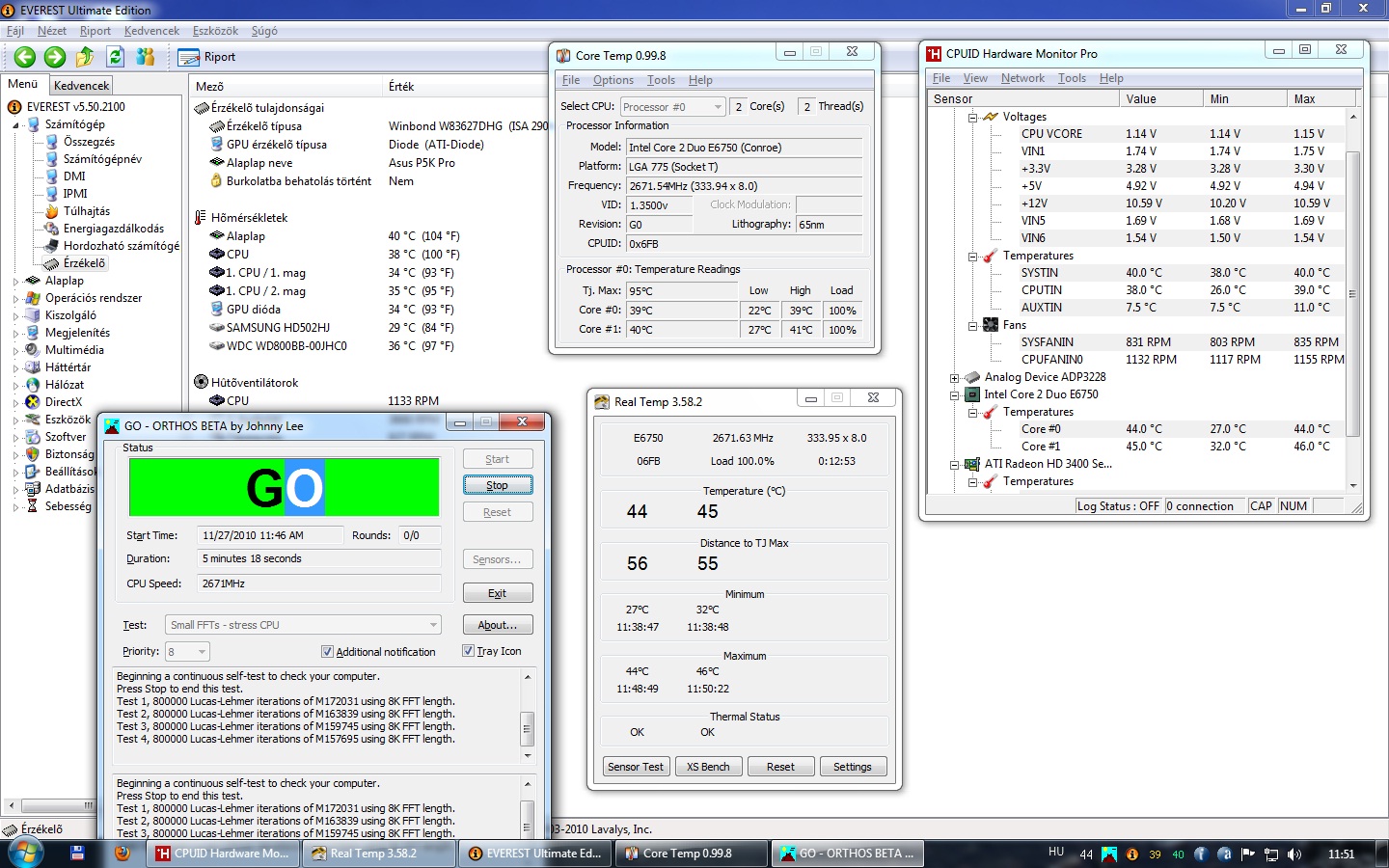
Task: Open the Fájl menu in EVEREST
Action: point(15,31)
